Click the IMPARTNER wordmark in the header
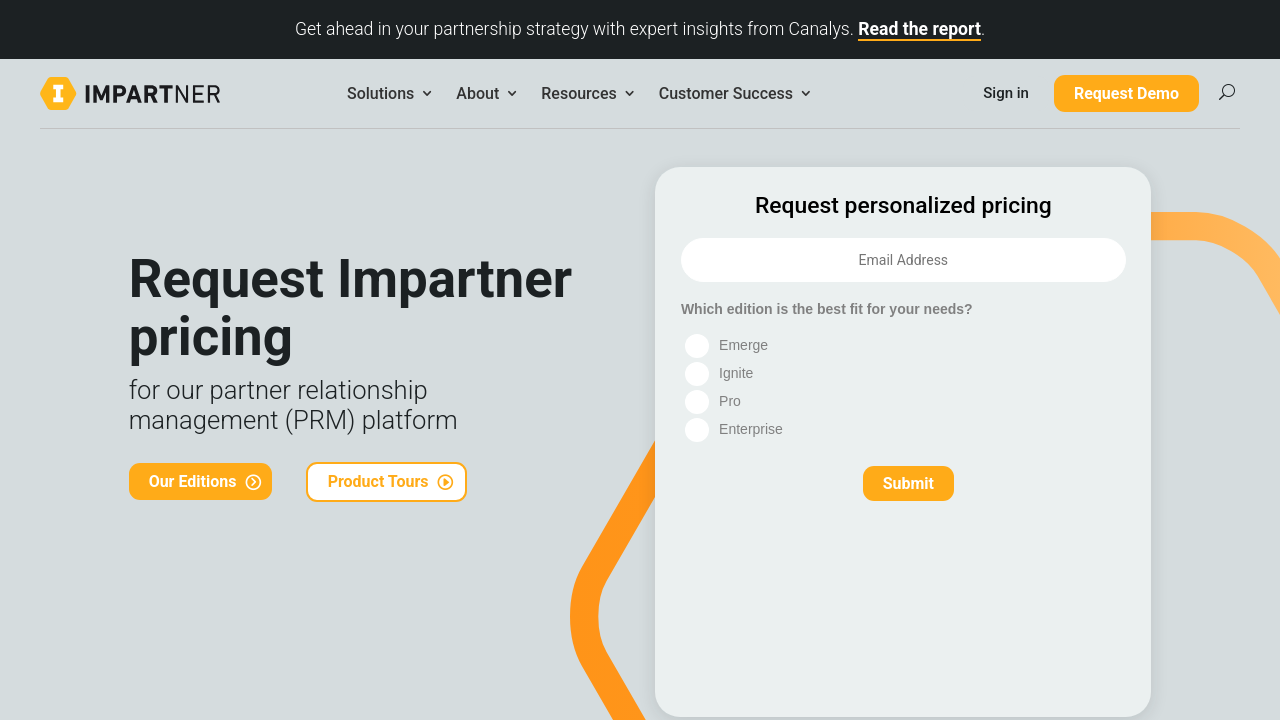This screenshot has height=720, width=1280. coord(152,94)
